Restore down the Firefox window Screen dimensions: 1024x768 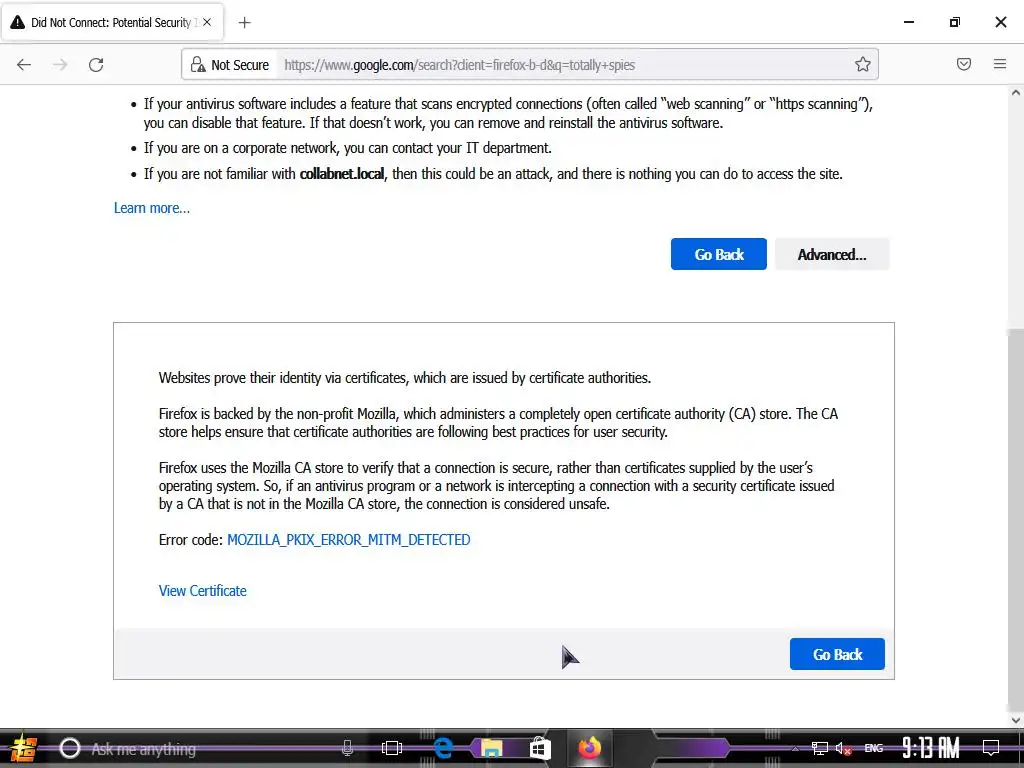pos(955,22)
